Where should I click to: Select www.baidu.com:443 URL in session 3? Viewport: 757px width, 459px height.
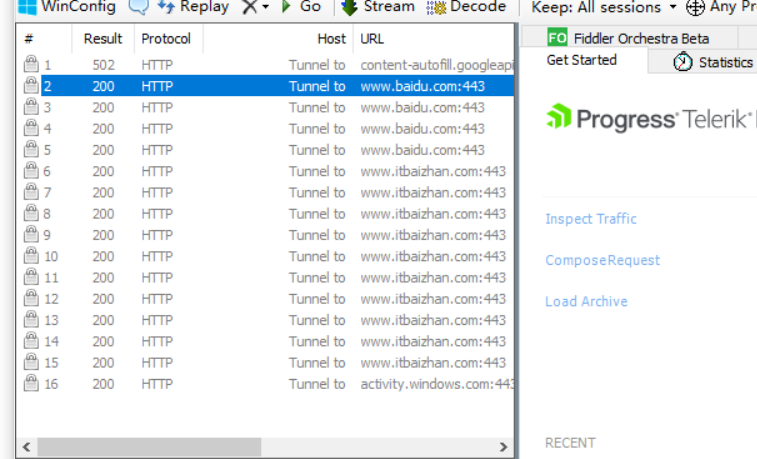(422, 107)
